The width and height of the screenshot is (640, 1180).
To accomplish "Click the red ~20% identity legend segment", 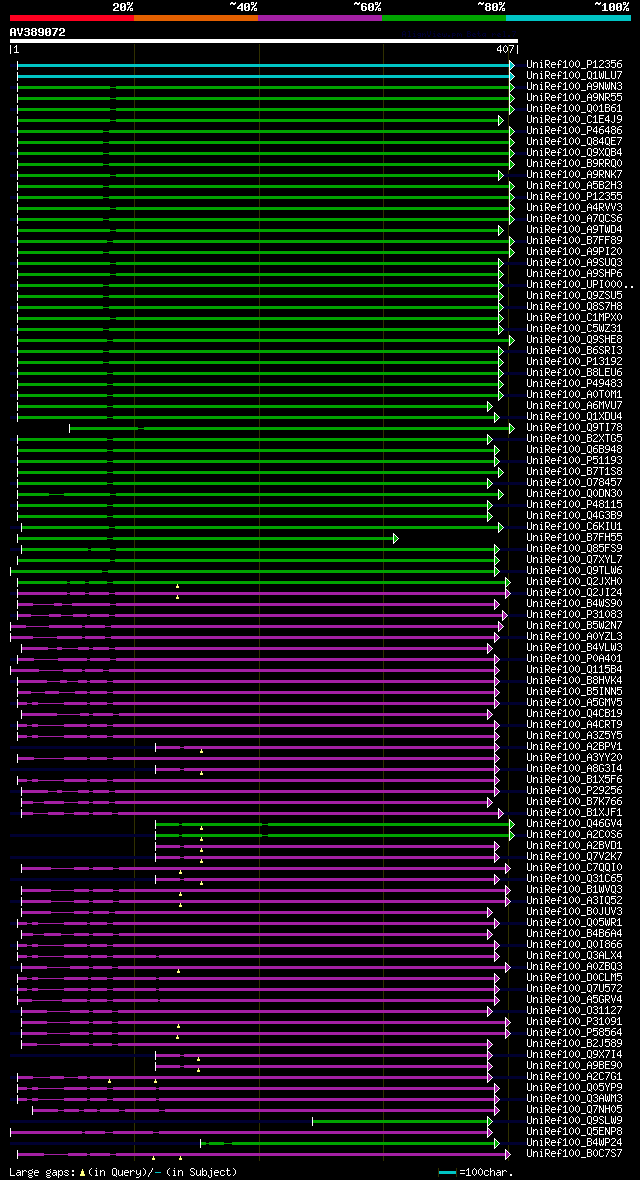I will (x=72, y=17).
